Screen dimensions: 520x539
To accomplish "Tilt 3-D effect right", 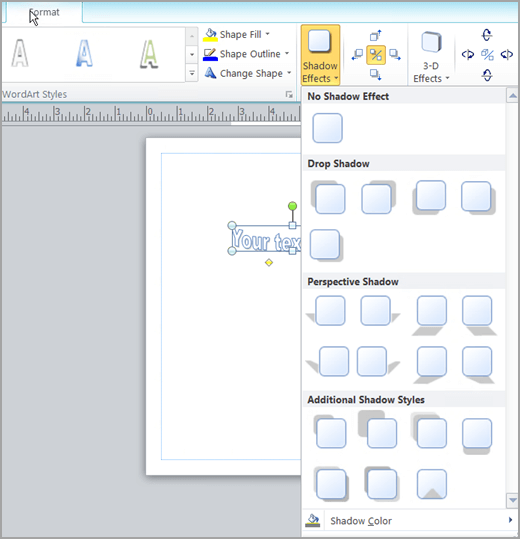I will point(507,55).
